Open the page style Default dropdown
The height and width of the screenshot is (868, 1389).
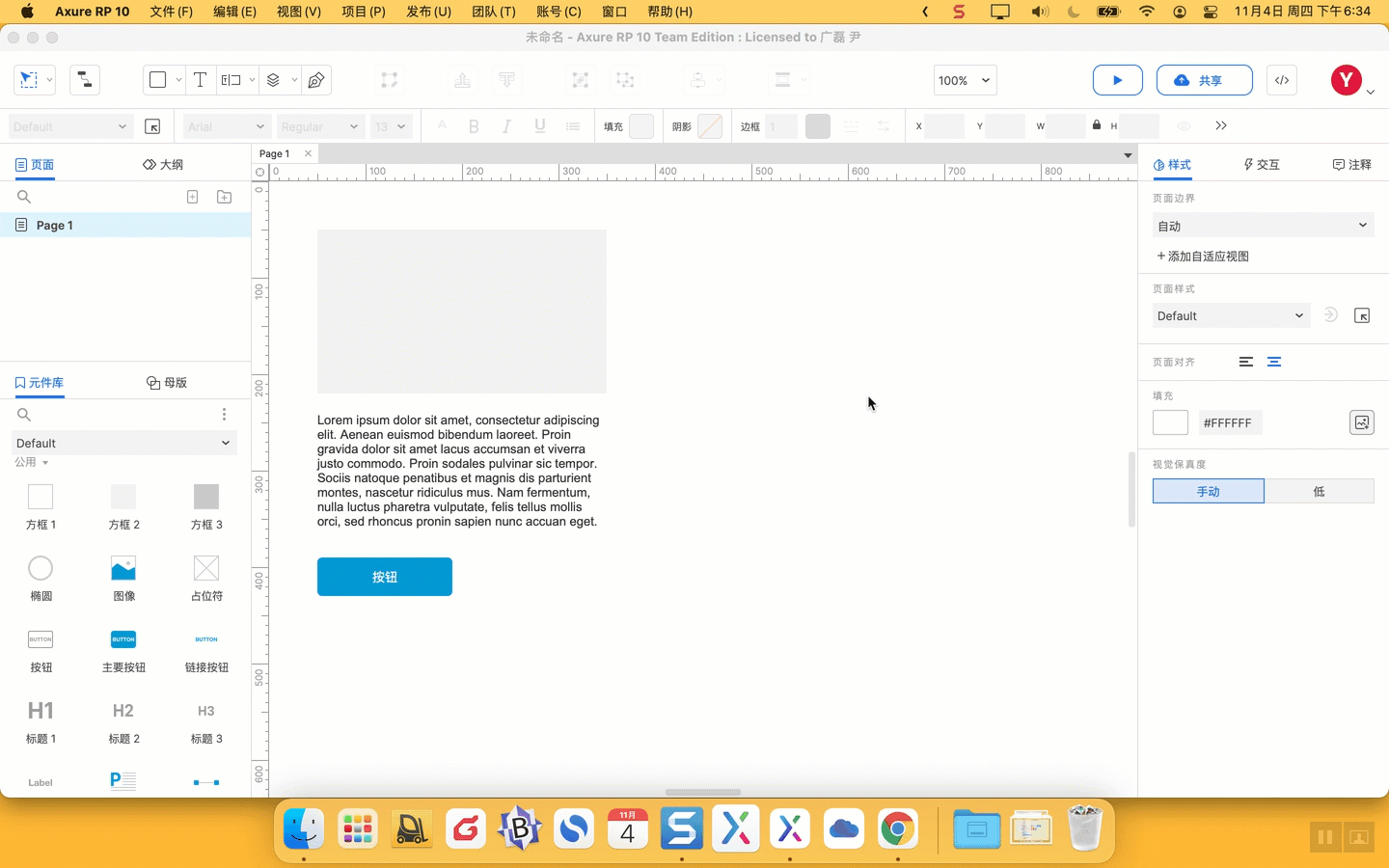(1232, 315)
